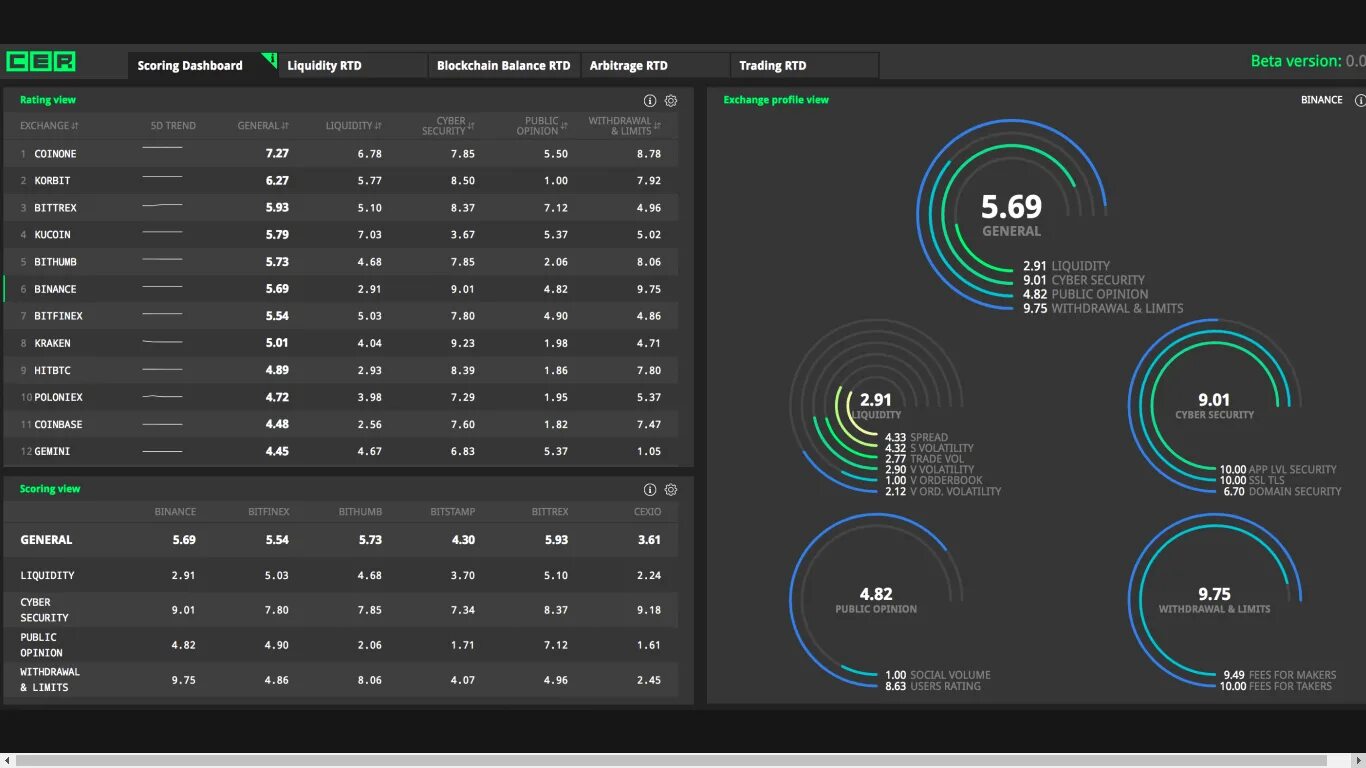Click info icon next to BINANCE profile
The width and height of the screenshot is (1366, 768).
click(x=1360, y=100)
